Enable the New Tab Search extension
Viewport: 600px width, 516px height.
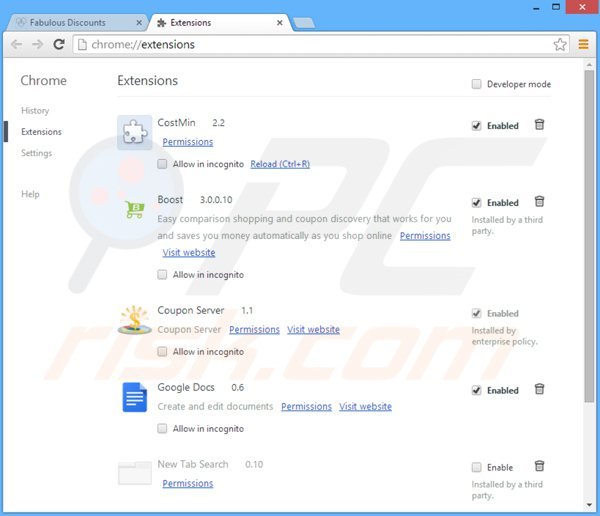pyautogui.click(x=477, y=467)
